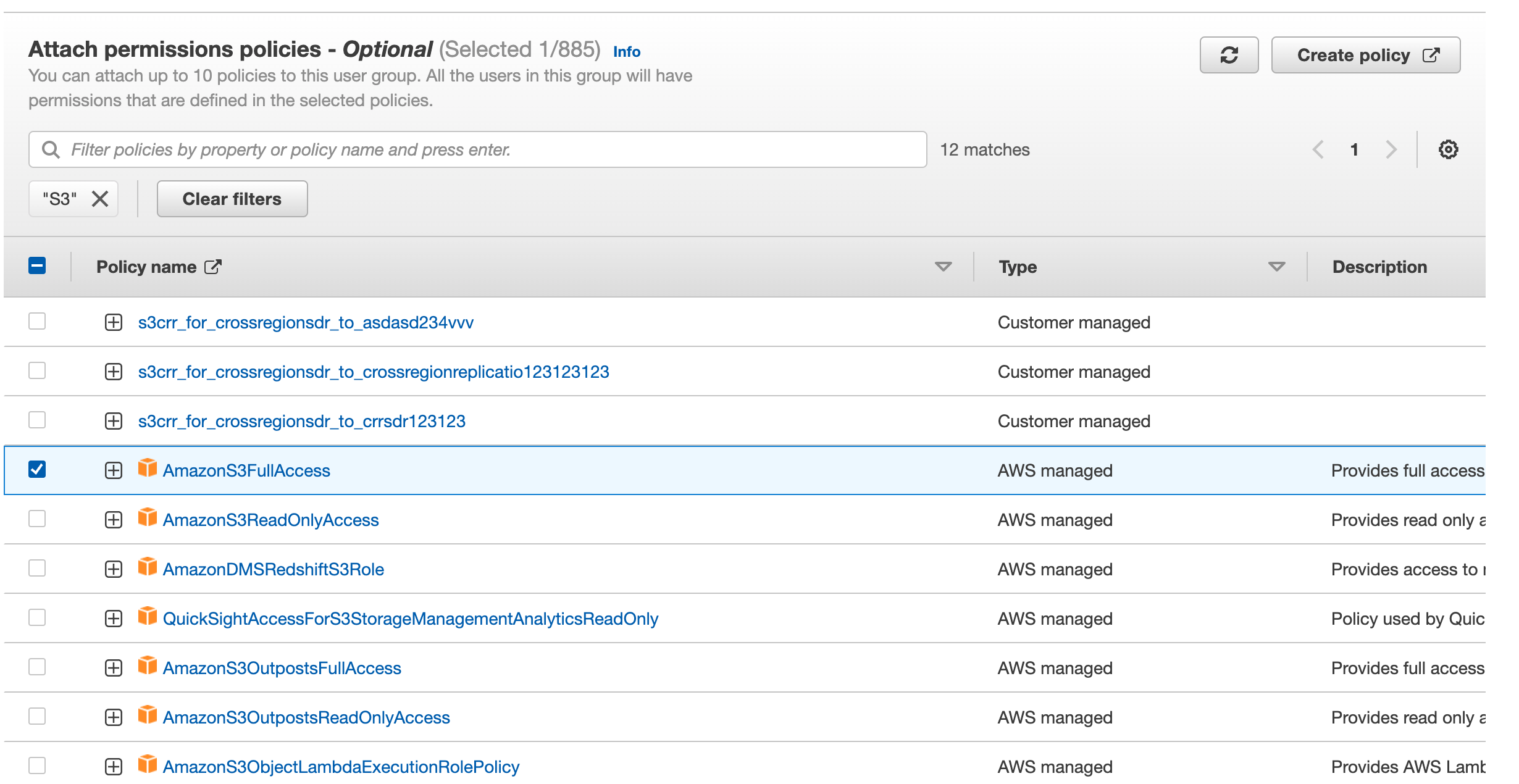Image resolution: width=1519 pixels, height=784 pixels.
Task: Go to previous page arrow
Action: pos(1318,149)
